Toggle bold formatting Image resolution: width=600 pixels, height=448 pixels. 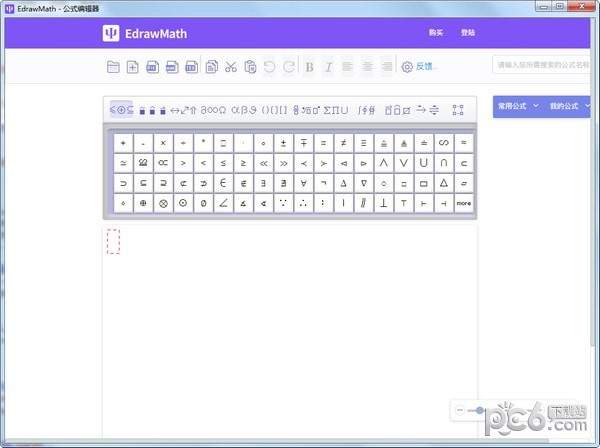pos(309,67)
